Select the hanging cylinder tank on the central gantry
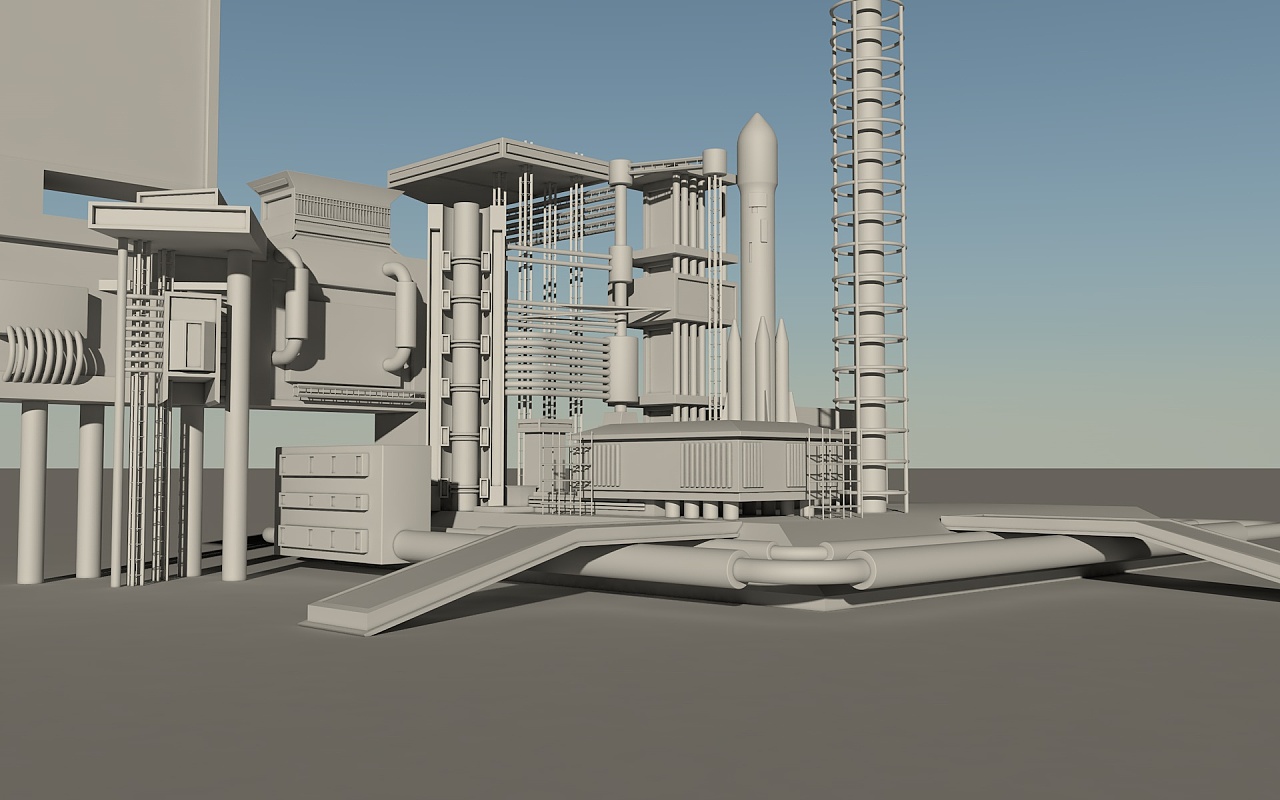 click(x=622, y=370)
